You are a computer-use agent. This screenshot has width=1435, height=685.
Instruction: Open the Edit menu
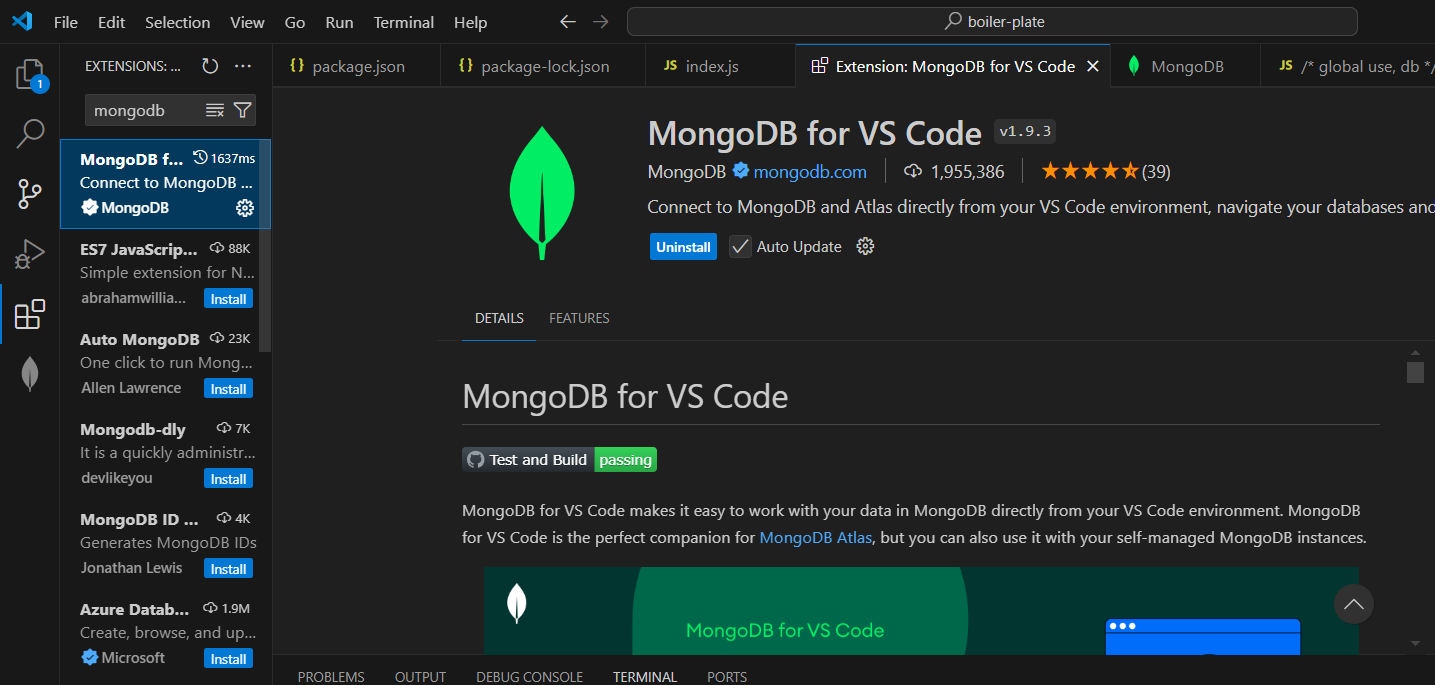coord(112,22)
